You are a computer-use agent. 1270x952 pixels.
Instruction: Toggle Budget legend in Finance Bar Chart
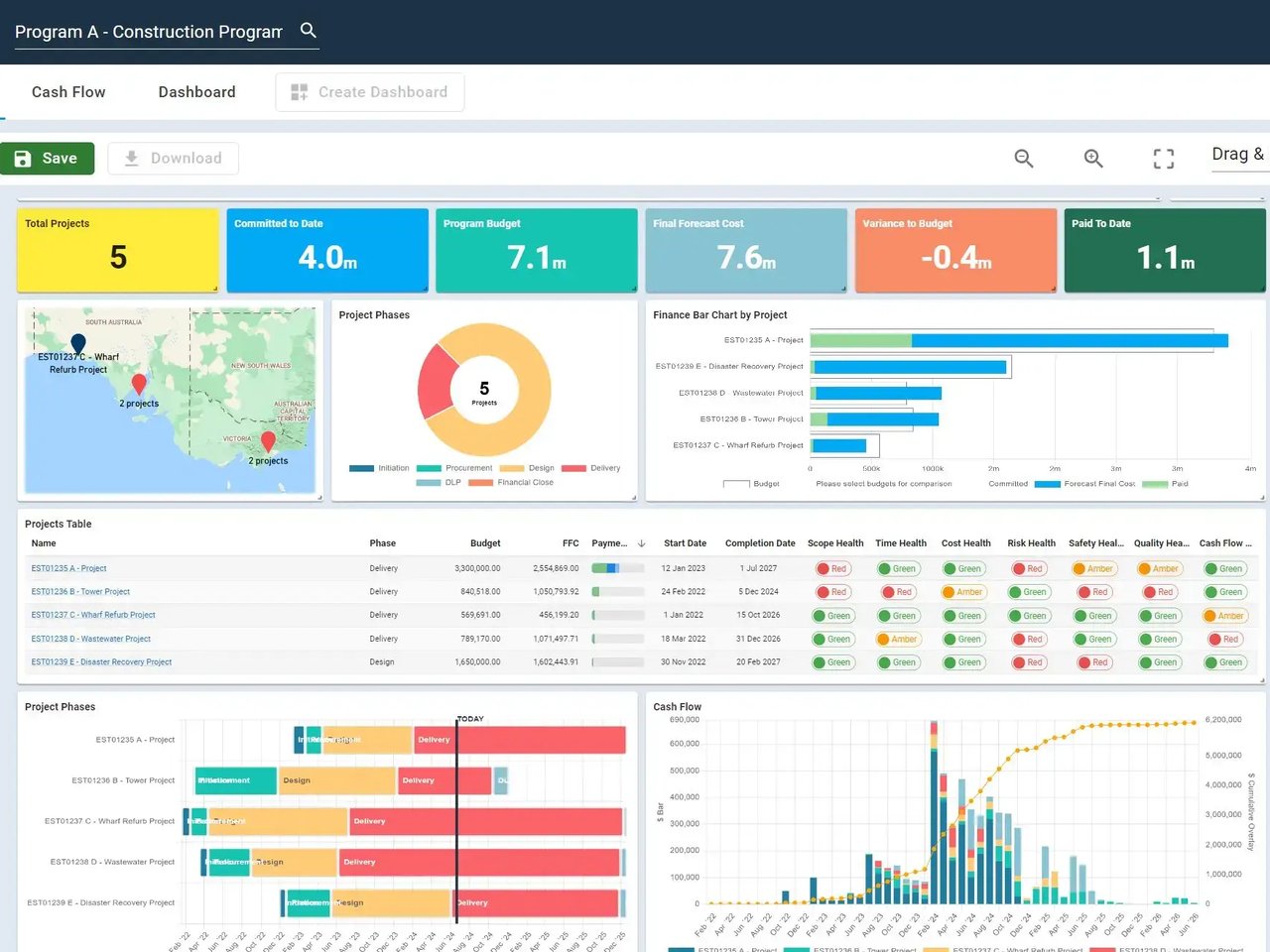click(x=751, y=484)
